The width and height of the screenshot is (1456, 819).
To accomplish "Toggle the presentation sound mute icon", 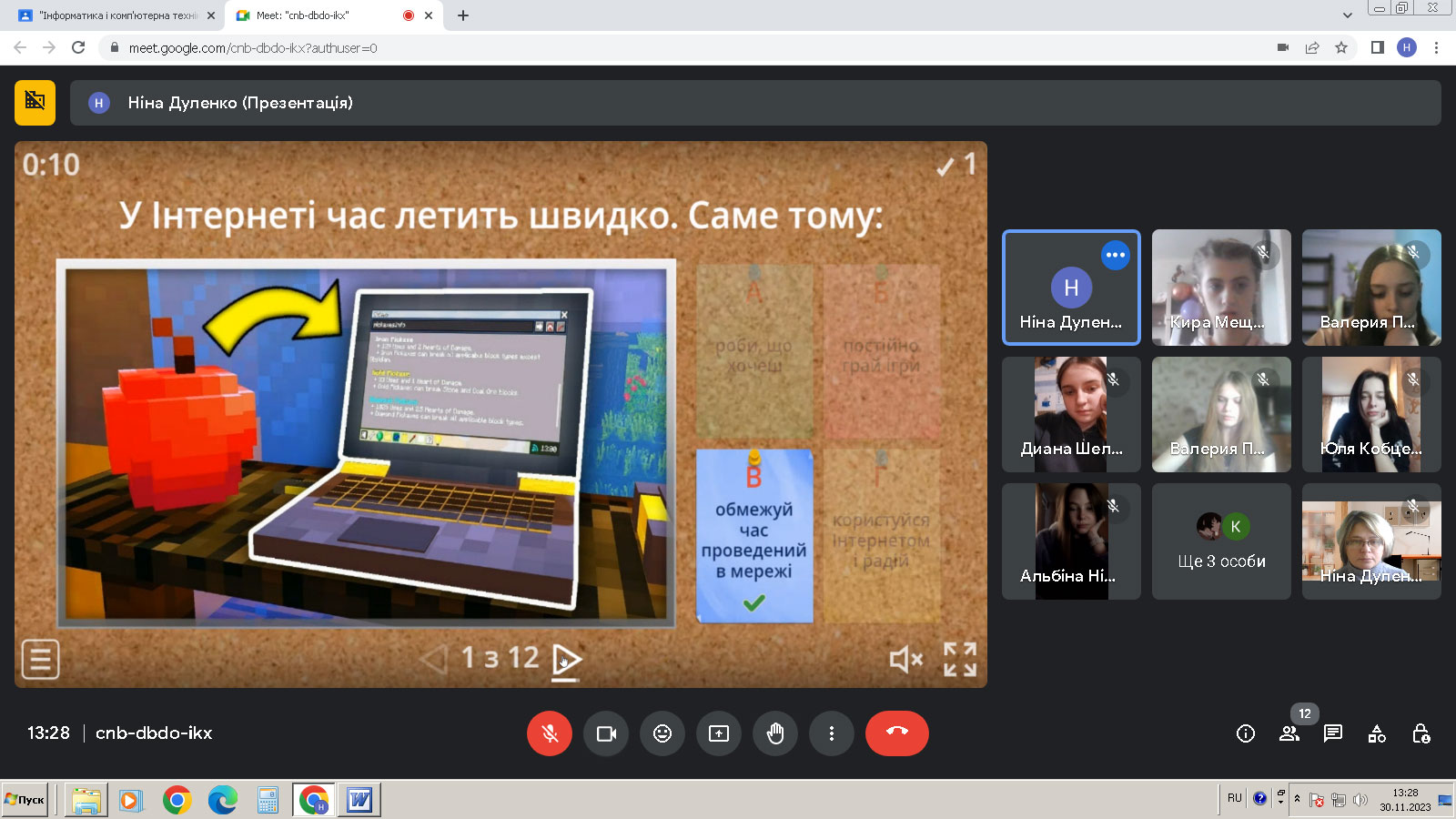I will [905, 659].
